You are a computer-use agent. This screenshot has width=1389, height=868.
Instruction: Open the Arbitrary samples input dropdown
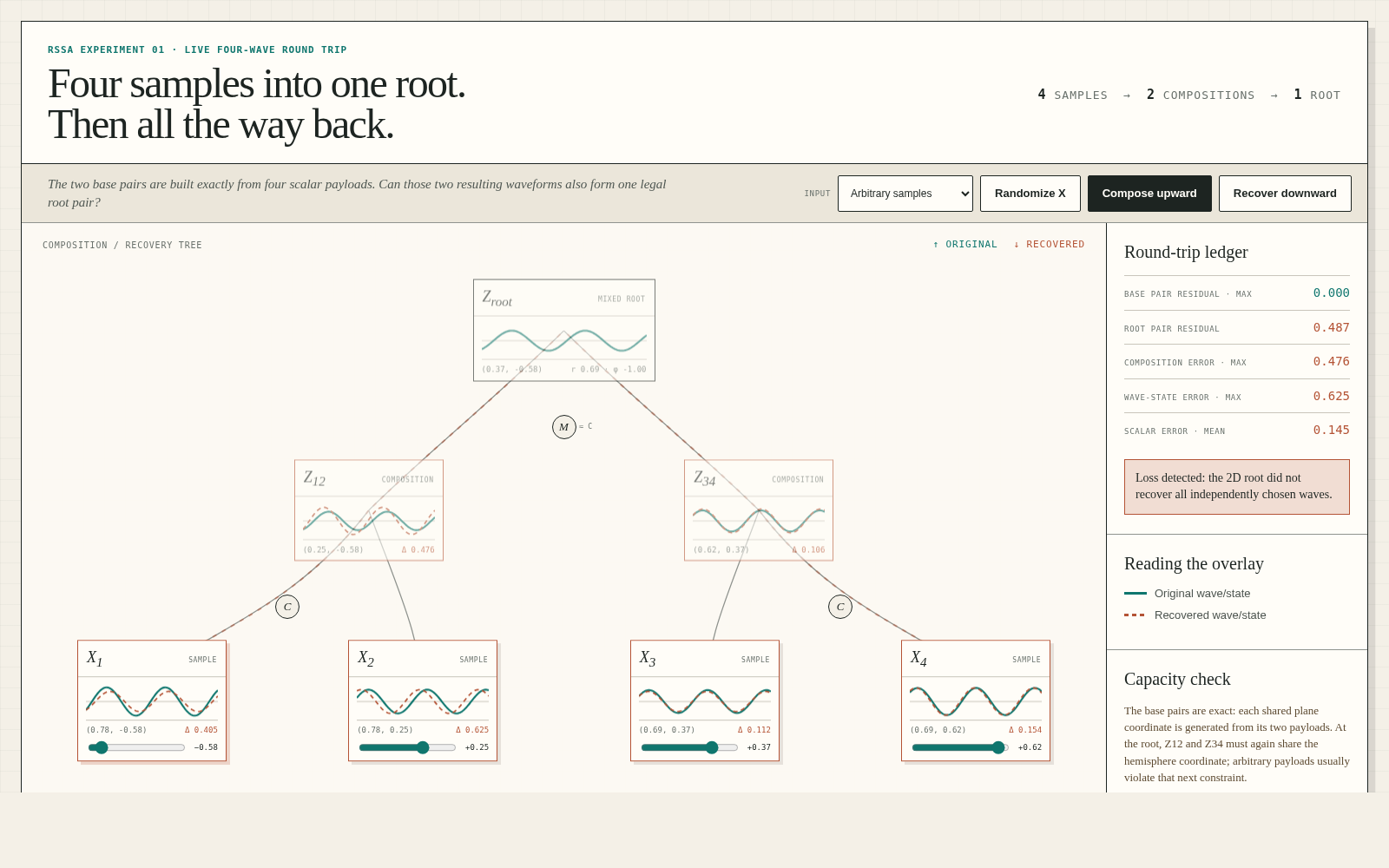pyautogui.click(x=905, y=194)
